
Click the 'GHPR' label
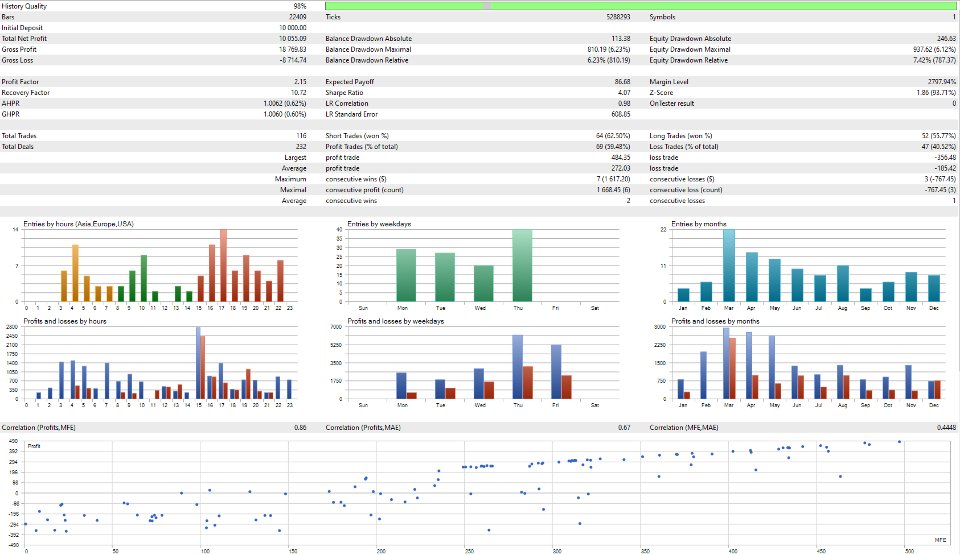point(10,115)
